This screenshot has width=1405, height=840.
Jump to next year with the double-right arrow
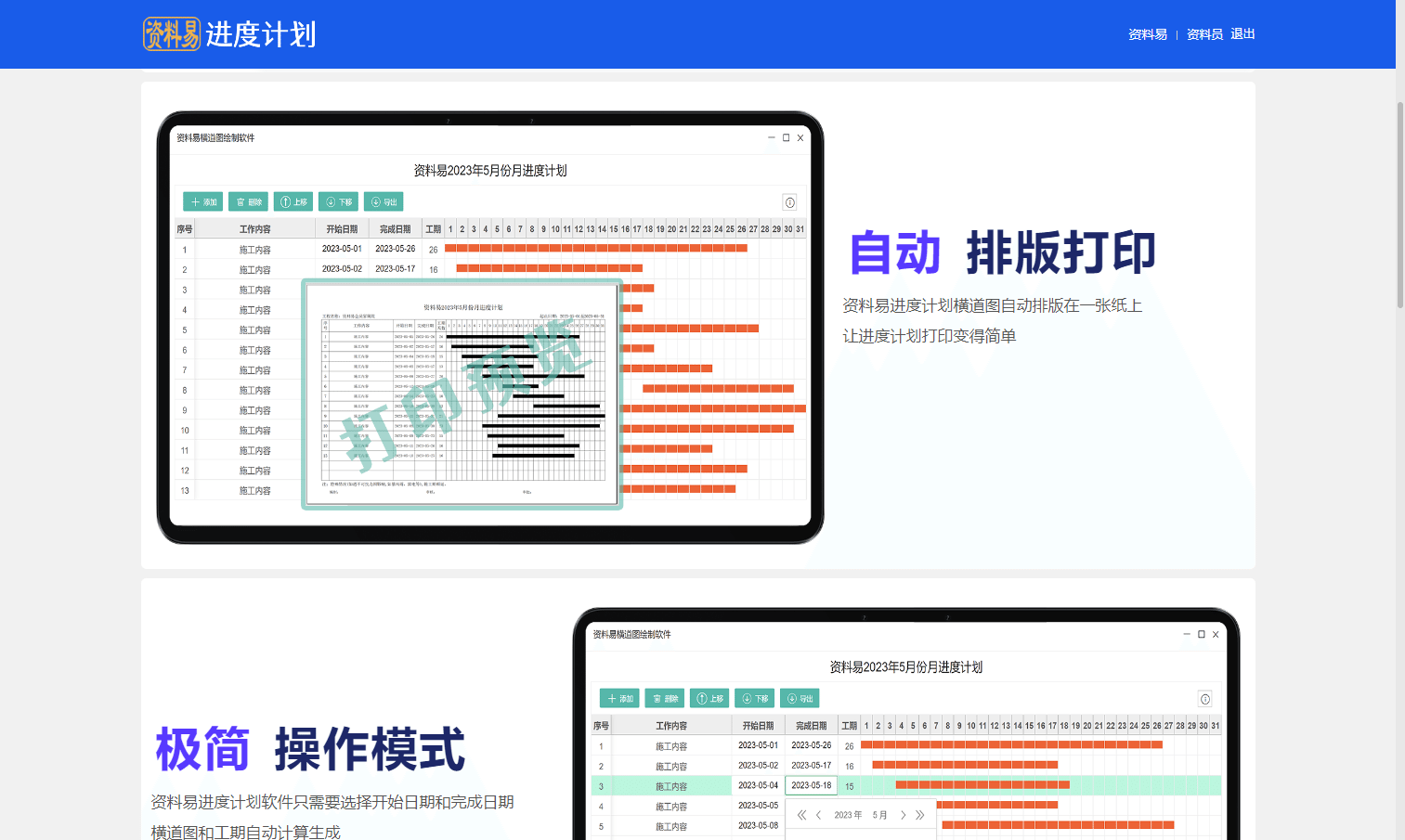point(920,815)
